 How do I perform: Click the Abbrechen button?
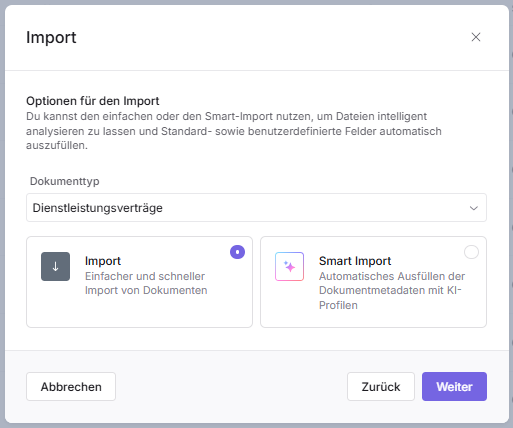[x=71, y=387]
